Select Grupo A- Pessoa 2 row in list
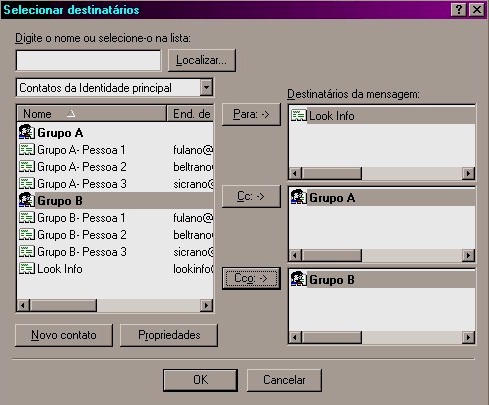The width and height of the screenshot is (489, 405). [x=115, y=166]
